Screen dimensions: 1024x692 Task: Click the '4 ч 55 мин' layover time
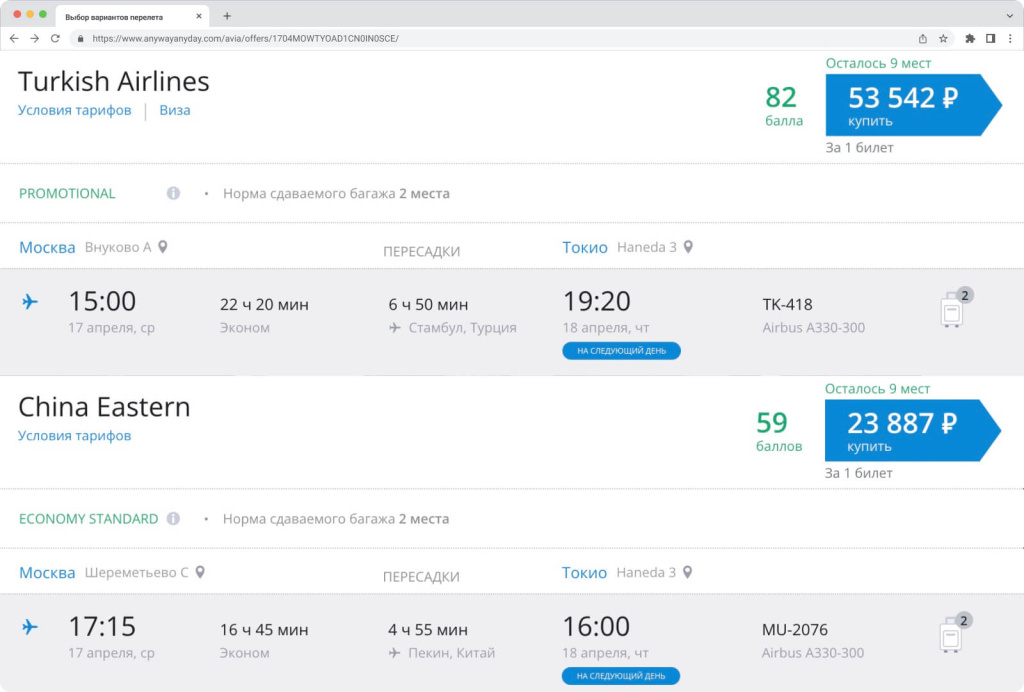click(428, 629)
